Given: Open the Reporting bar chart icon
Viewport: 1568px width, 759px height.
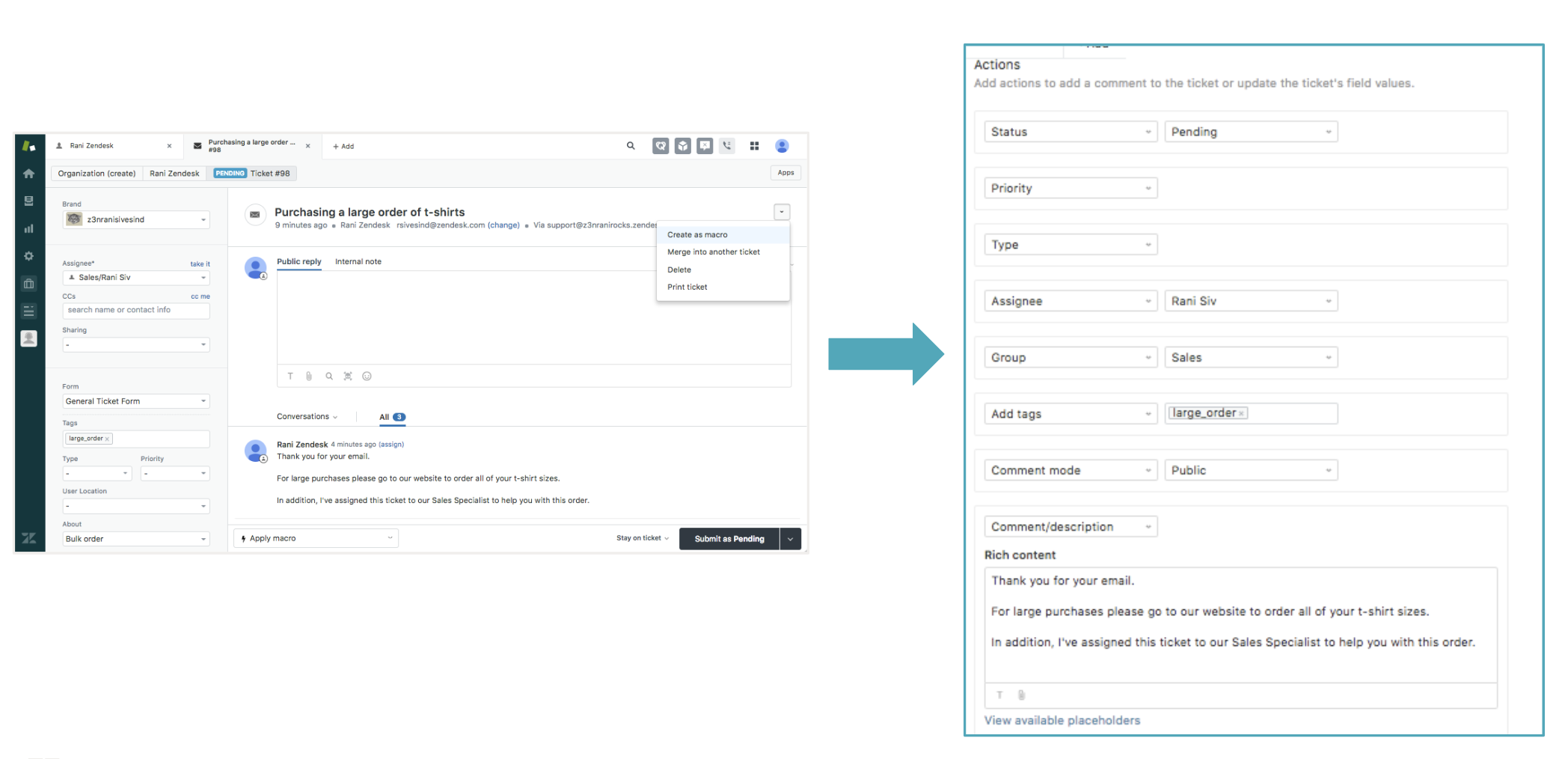Looking at the screenshot, I should pyautogui.click(x=28, y=228).
